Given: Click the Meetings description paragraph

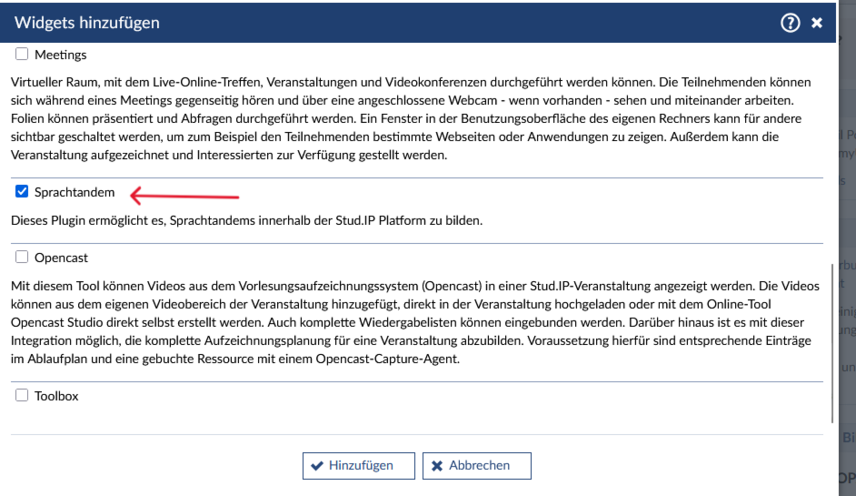Looking at the screenshot, I should click(410, 119).
